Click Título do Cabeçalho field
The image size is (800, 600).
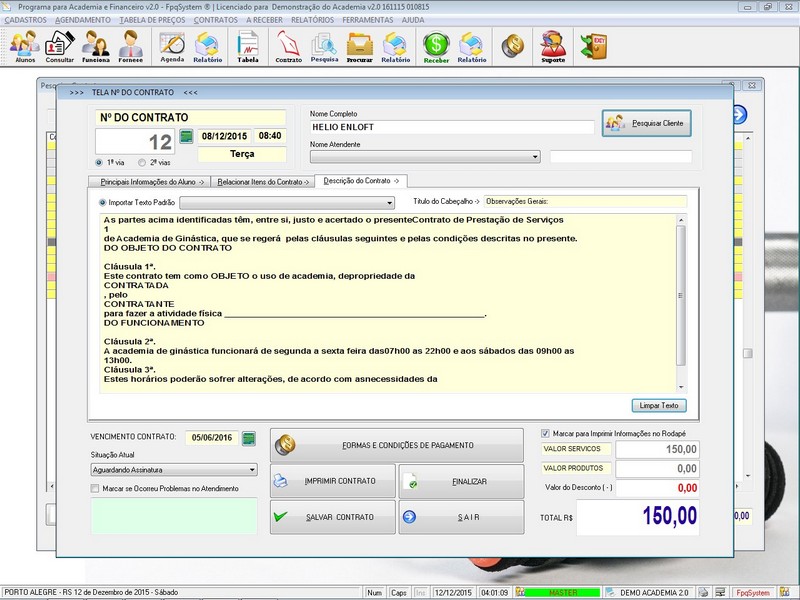[x=585, y=202]
